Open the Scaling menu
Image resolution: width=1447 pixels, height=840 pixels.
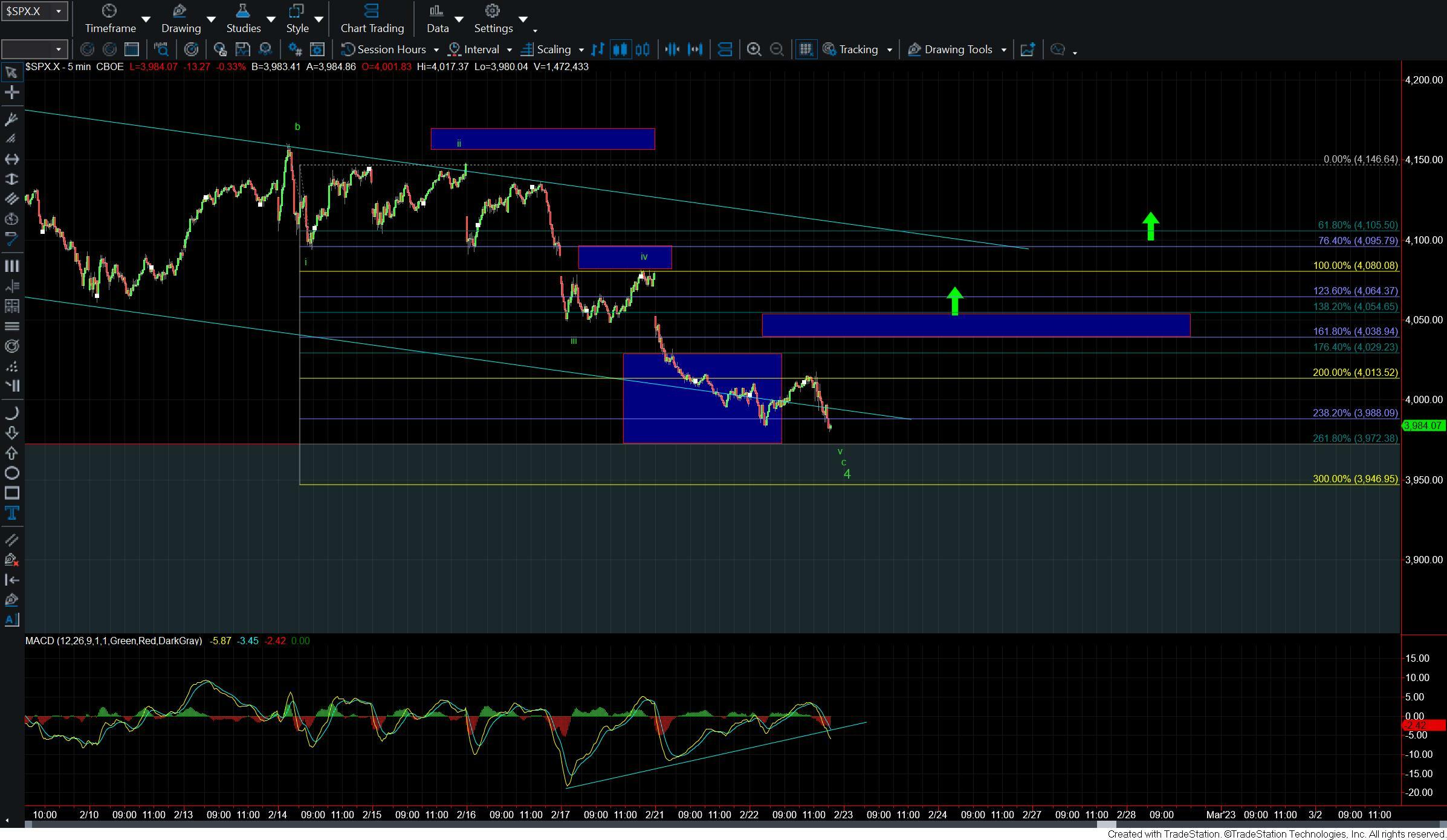click(553, 50)
